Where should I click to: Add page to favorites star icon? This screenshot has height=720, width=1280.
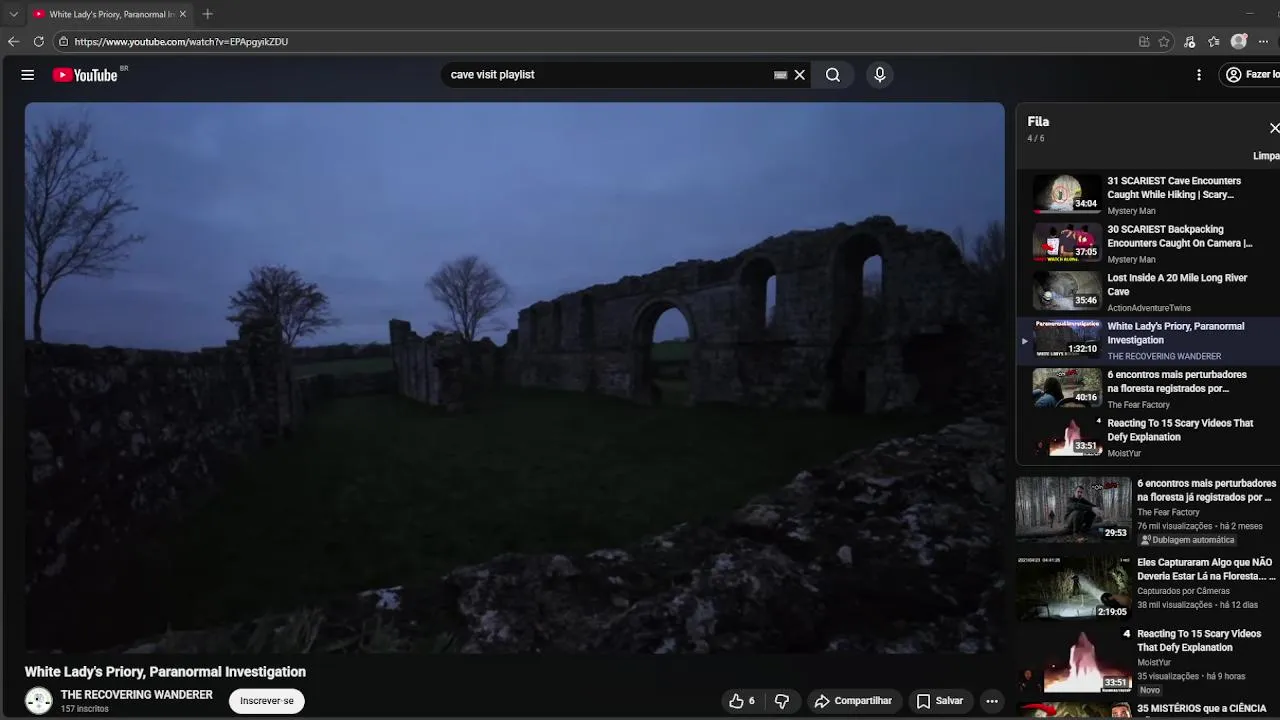point(1164,42)
